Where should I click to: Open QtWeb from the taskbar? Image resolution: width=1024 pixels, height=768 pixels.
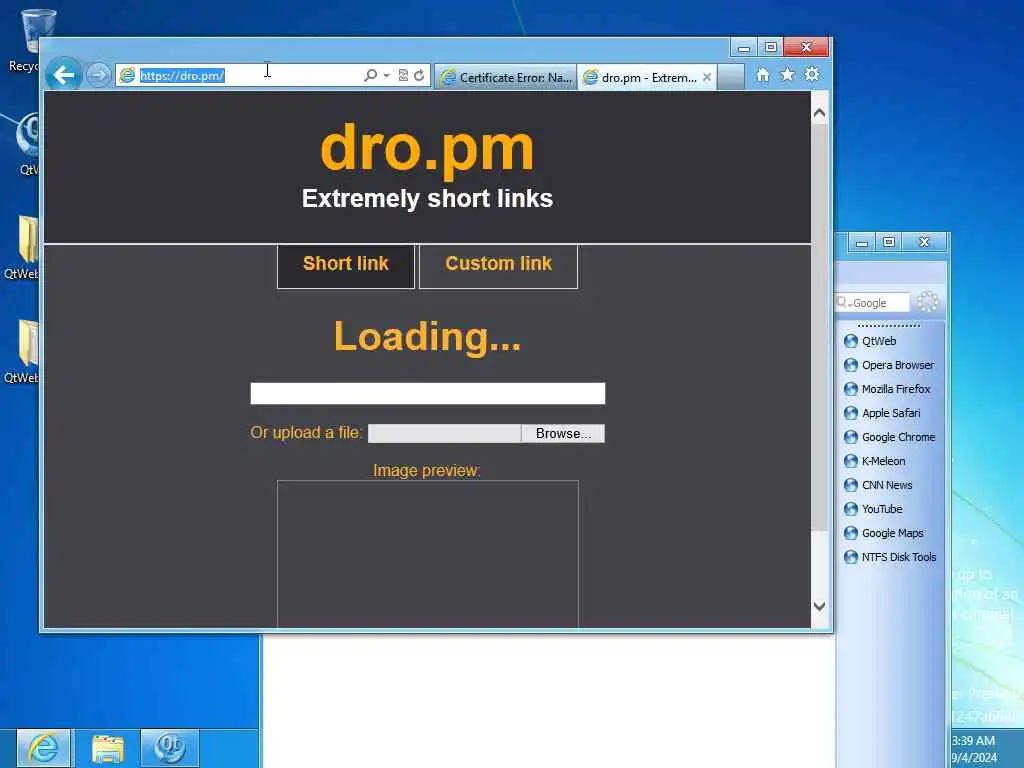point(170,748)
